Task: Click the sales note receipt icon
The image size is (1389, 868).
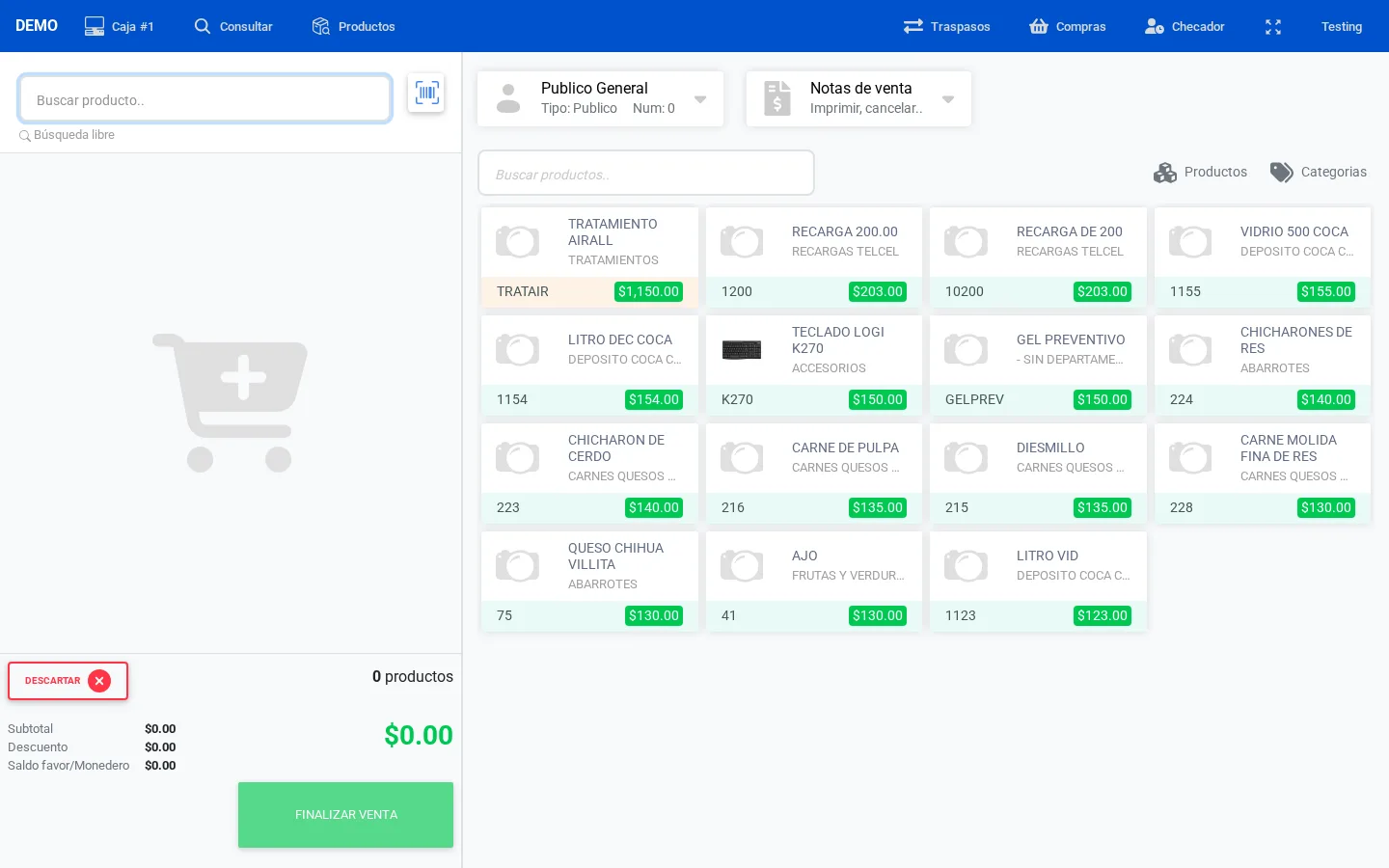Action: click(777, 98)
